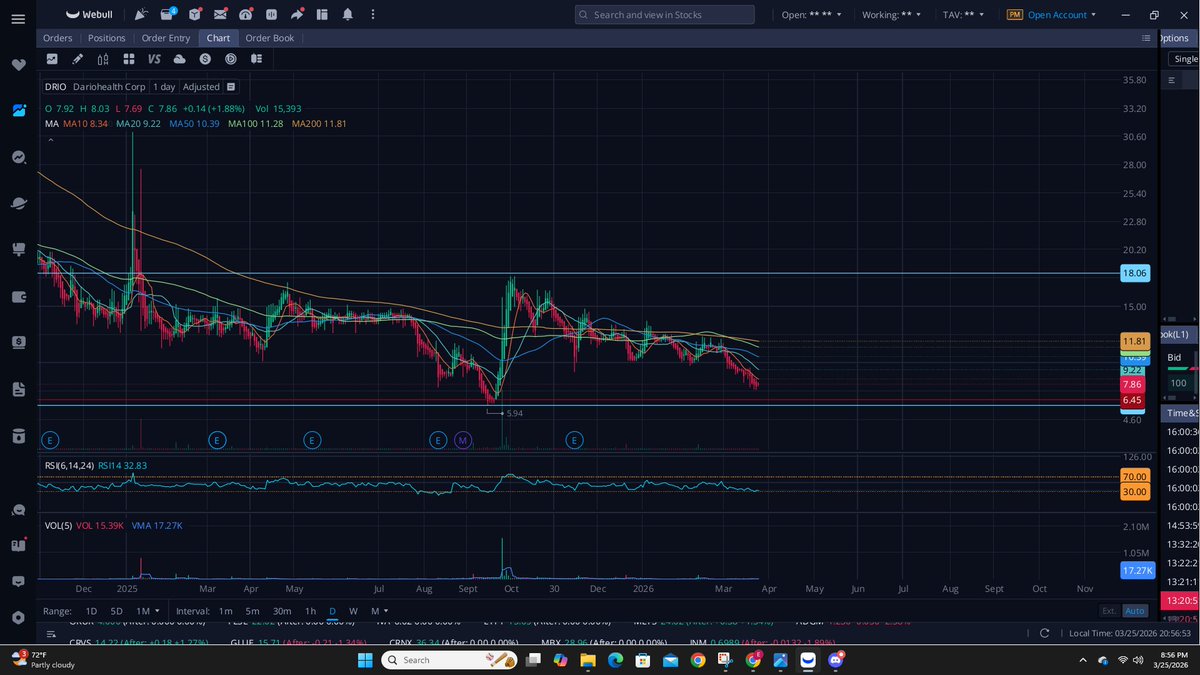Click the Open Account link
This screenshot has width=1200, height=675.
(x=1056, y=15)
